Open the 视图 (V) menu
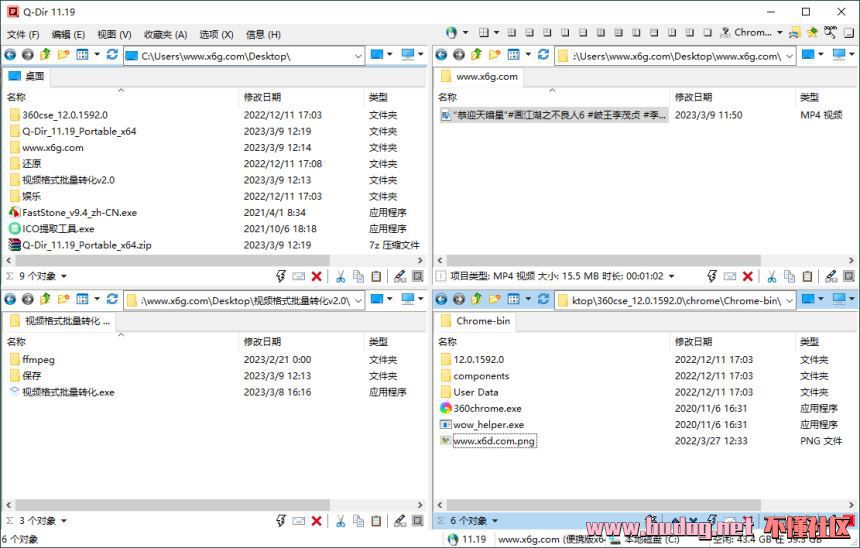The image size is (860, 548). tap(114, 35)
